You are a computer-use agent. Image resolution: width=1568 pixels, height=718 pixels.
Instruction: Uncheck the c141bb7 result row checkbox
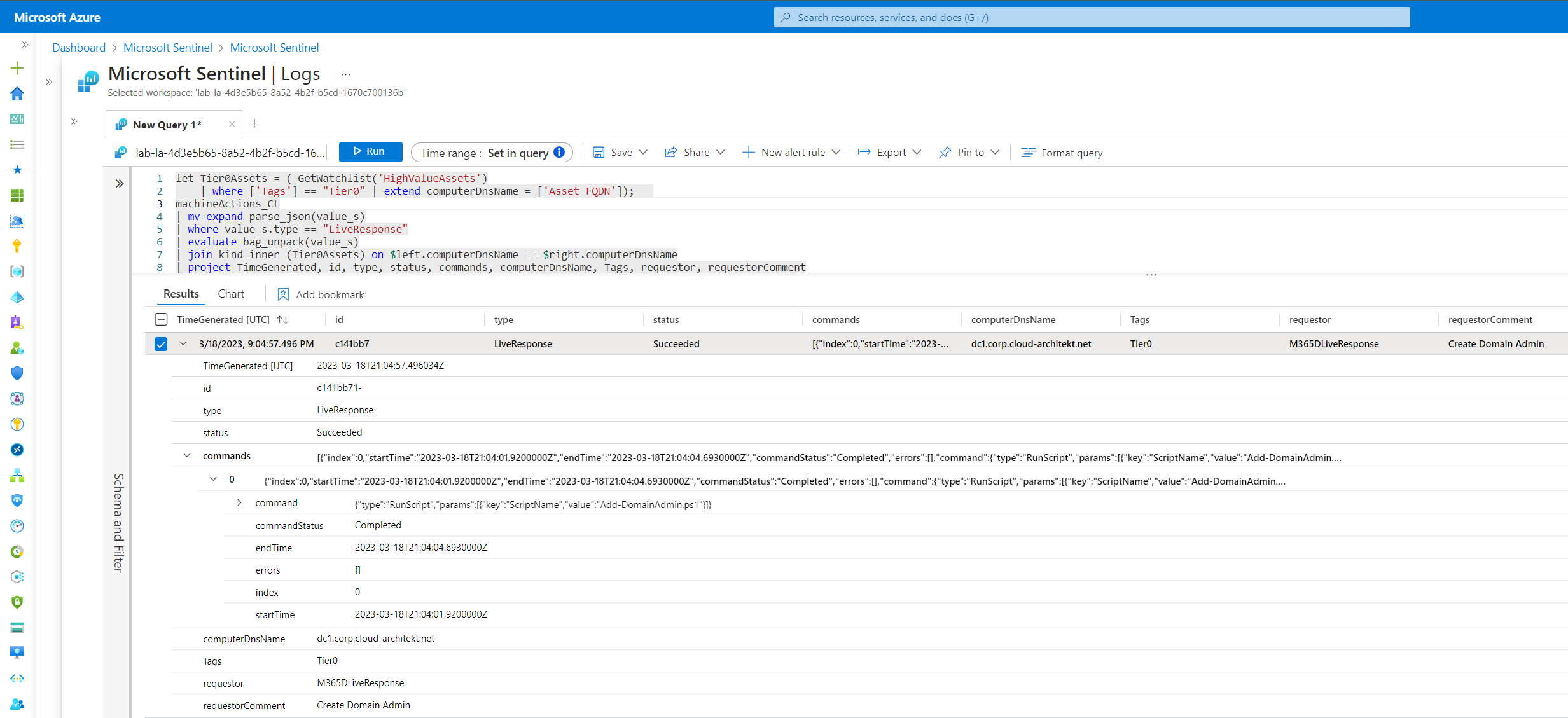click(161, 344)
